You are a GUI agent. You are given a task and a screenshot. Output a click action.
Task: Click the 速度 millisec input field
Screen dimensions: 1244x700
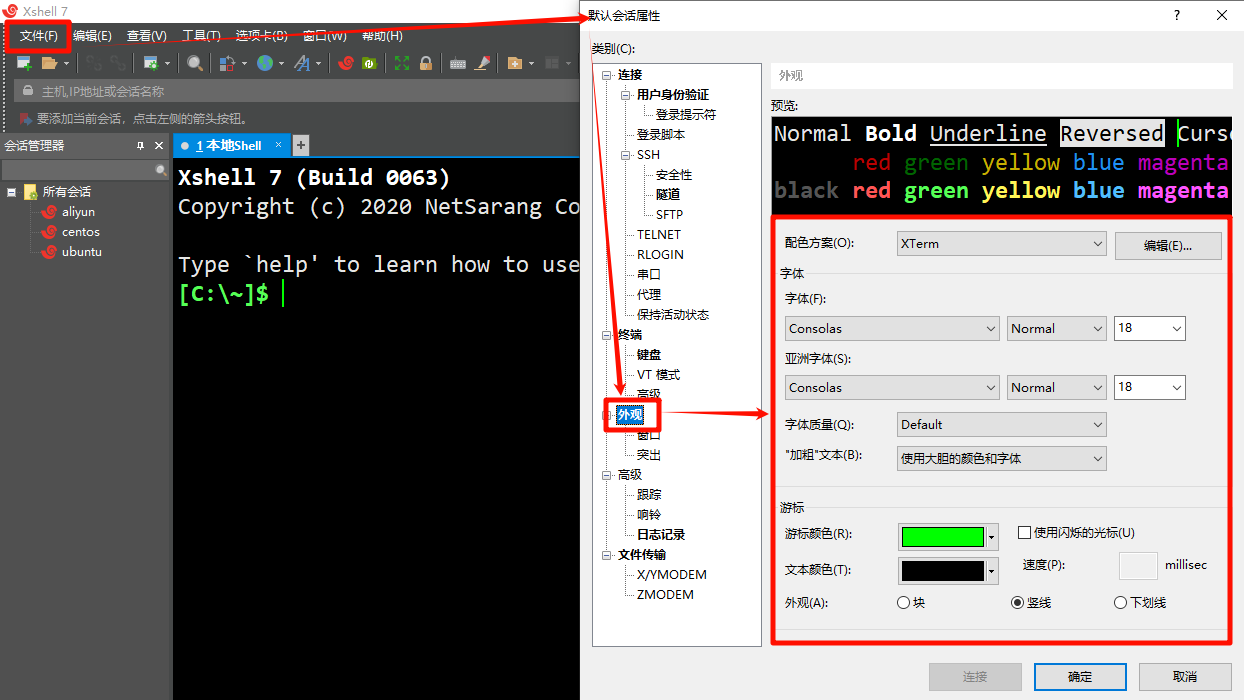coord(1138,565)
